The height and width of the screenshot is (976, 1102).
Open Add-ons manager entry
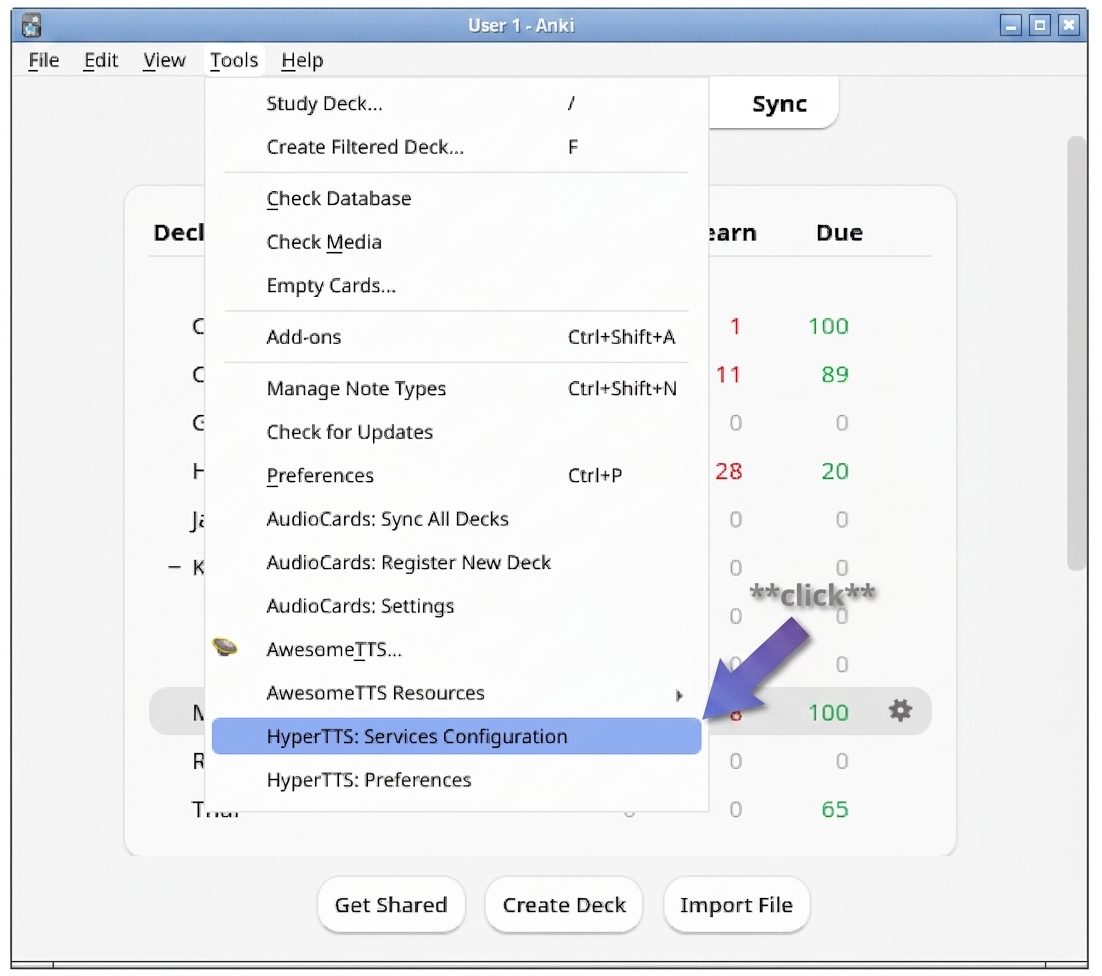(x=456, y=337)
